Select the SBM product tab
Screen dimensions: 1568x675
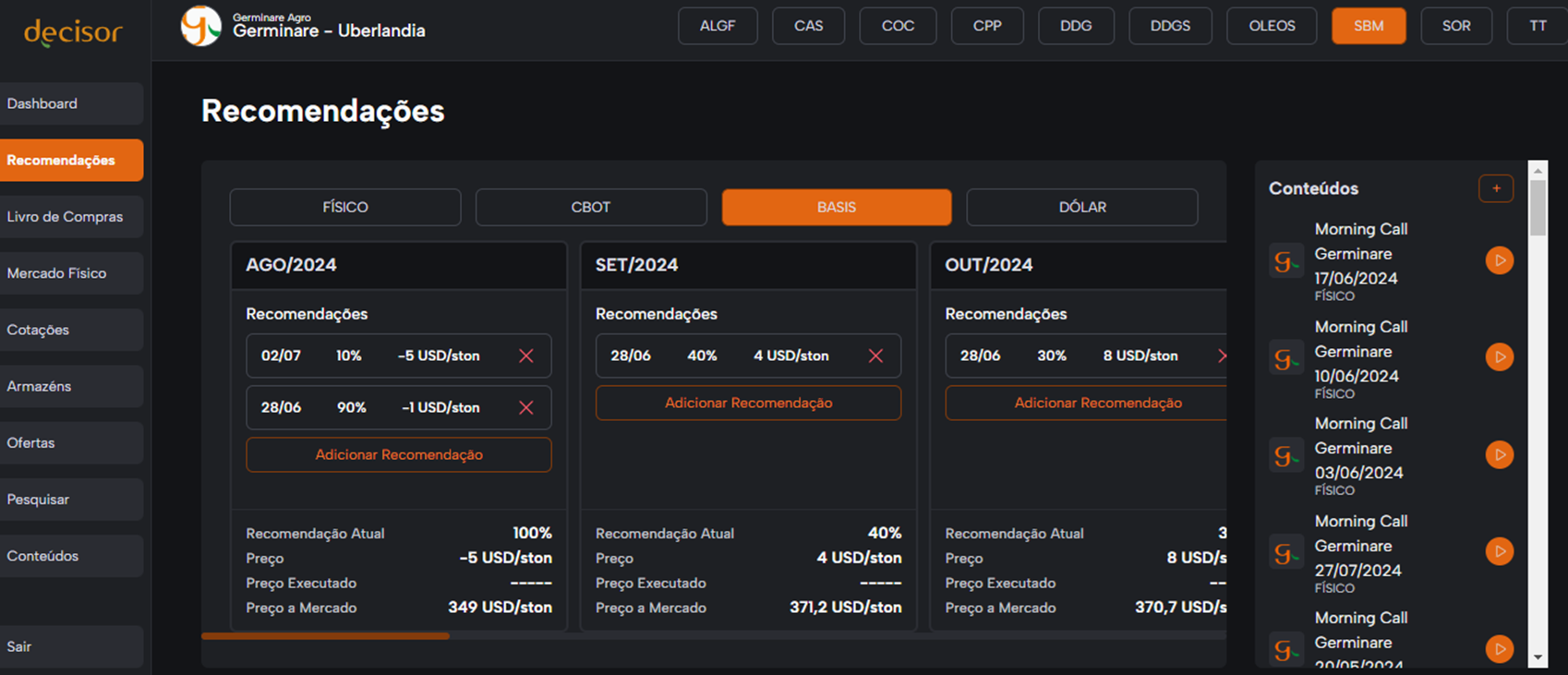tap(1369, 26)
